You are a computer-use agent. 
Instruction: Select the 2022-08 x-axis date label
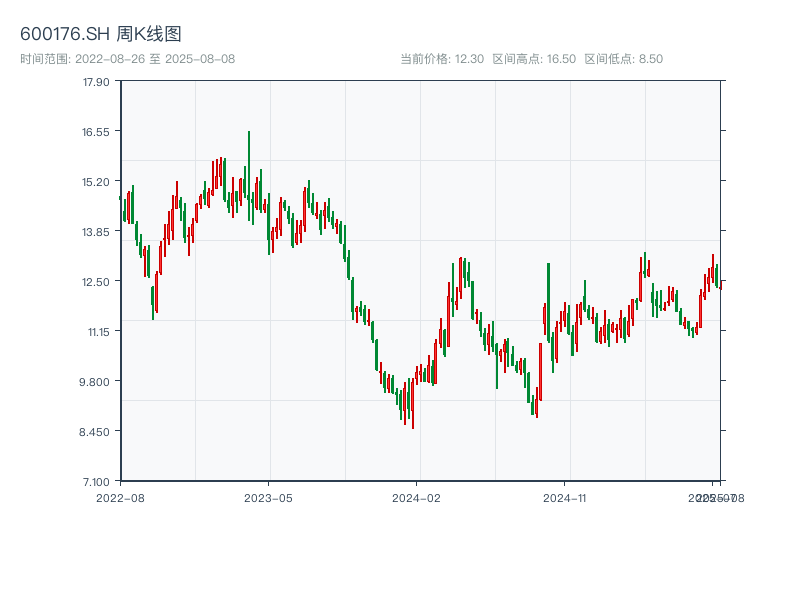click(120, 497)
